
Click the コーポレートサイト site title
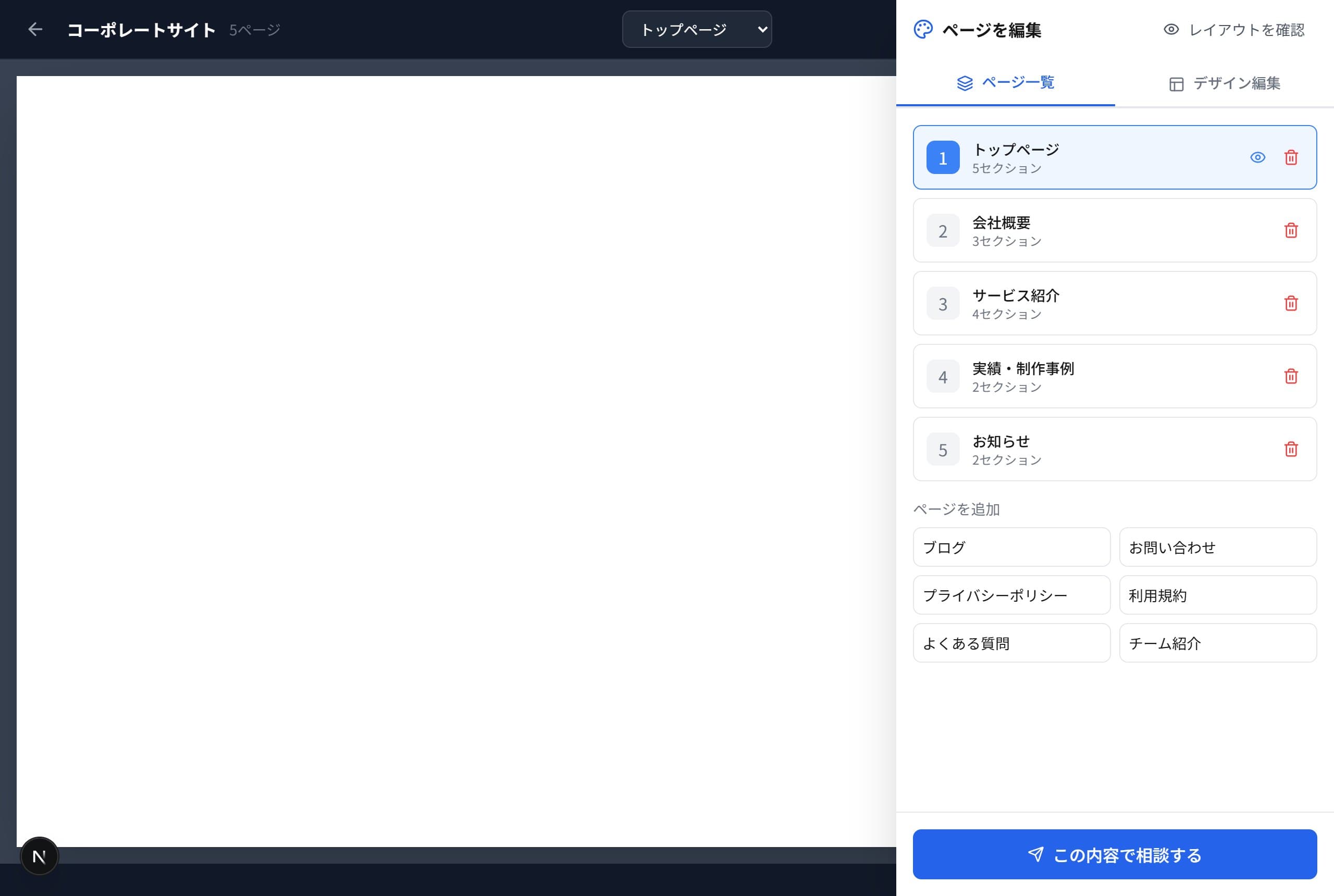tap(141, 30)
